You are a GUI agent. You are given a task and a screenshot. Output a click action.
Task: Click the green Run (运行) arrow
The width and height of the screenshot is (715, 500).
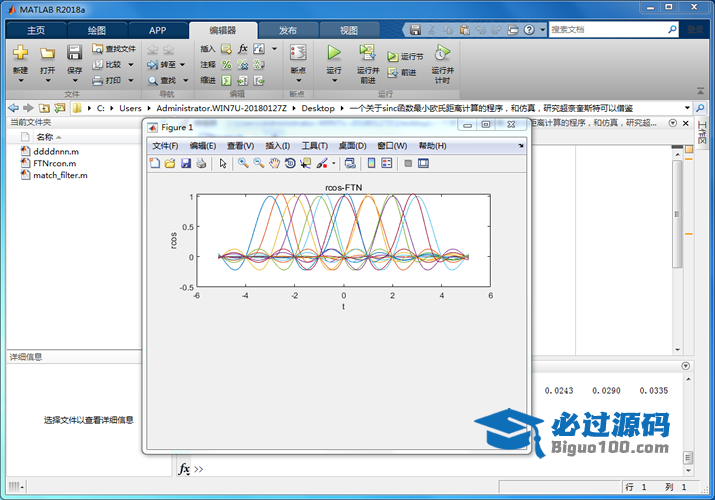[334, 53]
